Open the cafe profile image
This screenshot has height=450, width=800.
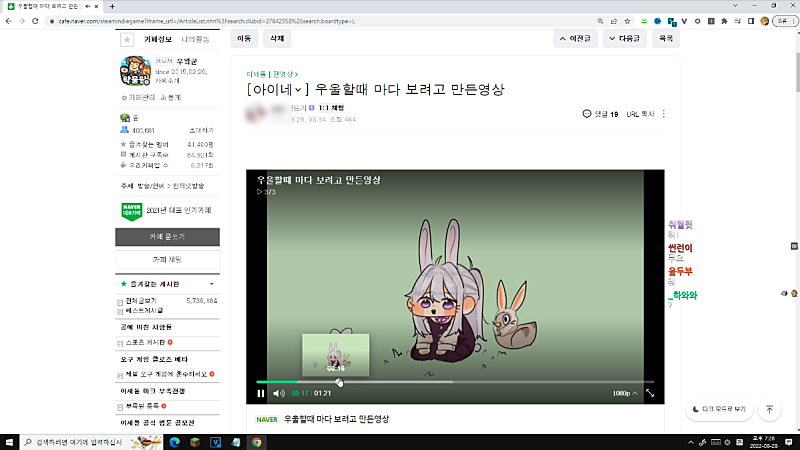pyautogui.click(x=135, y=71)
